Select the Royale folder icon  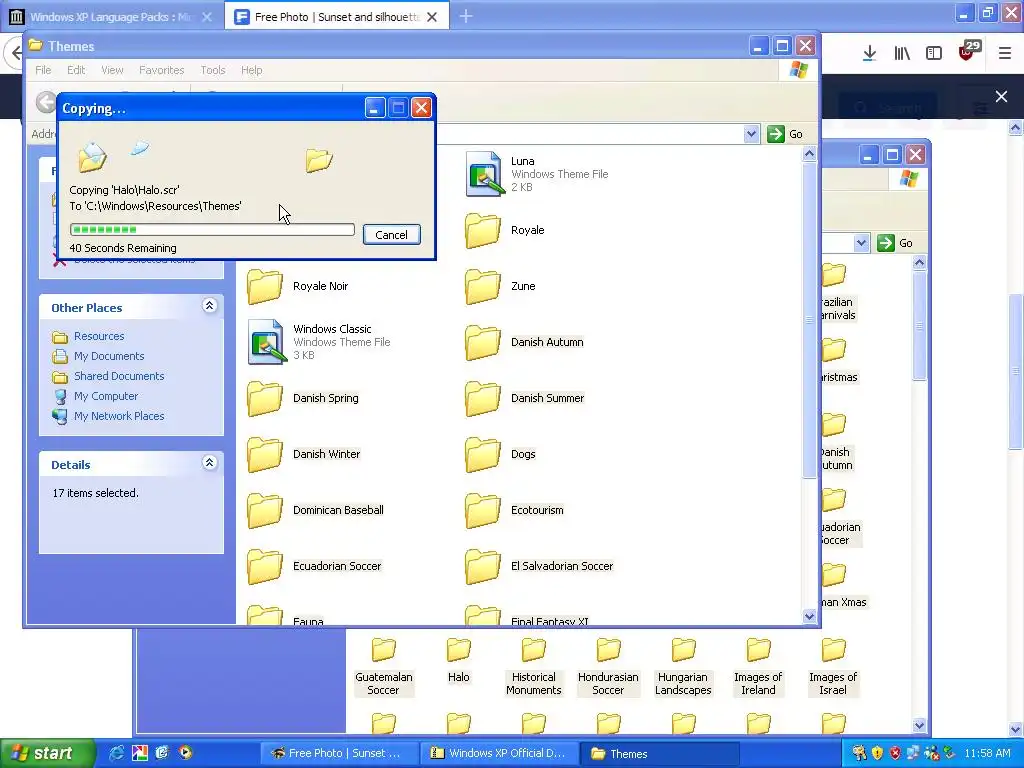click(483, 230)
